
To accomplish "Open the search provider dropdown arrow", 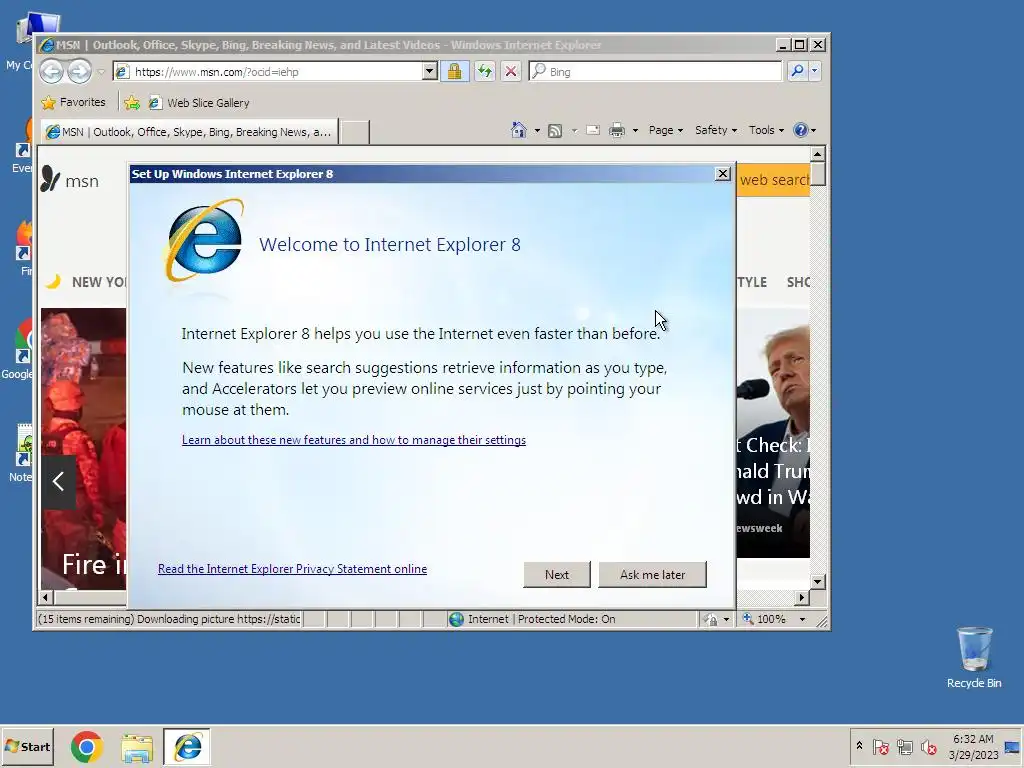I will 814,71.
